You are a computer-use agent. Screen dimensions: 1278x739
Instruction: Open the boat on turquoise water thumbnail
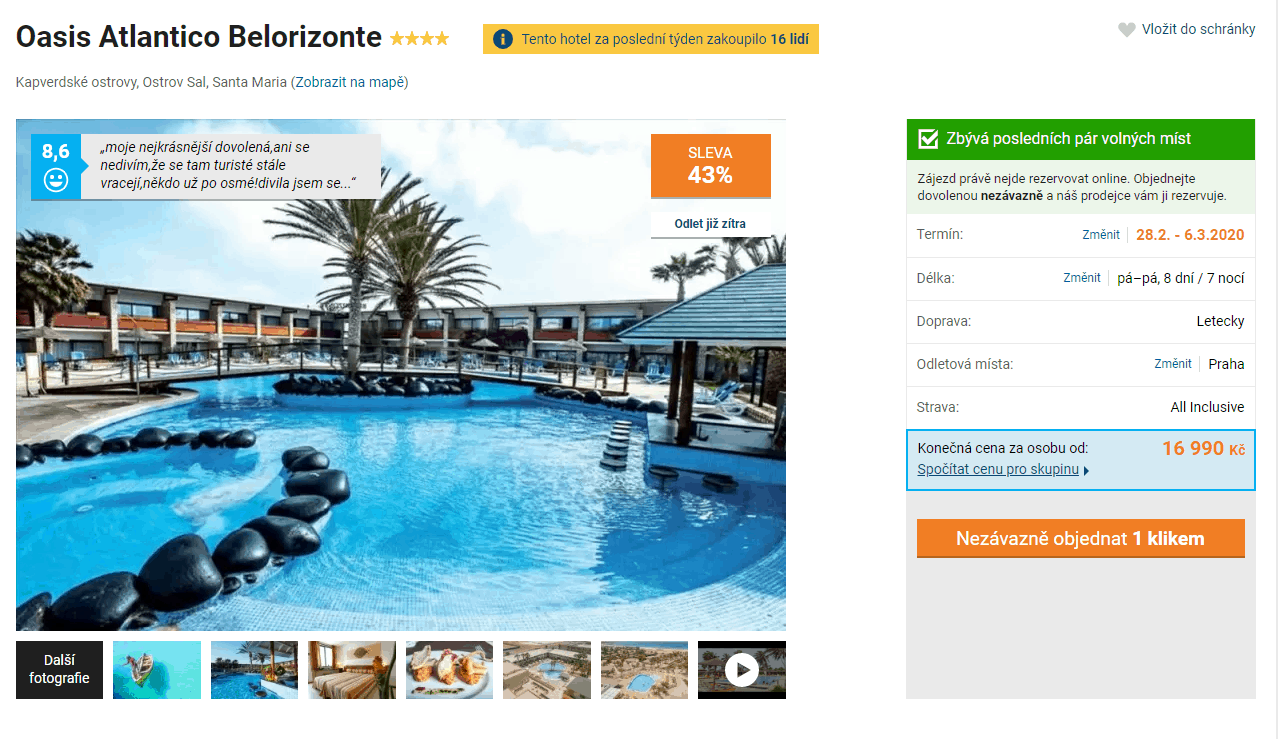pos(157,670)
